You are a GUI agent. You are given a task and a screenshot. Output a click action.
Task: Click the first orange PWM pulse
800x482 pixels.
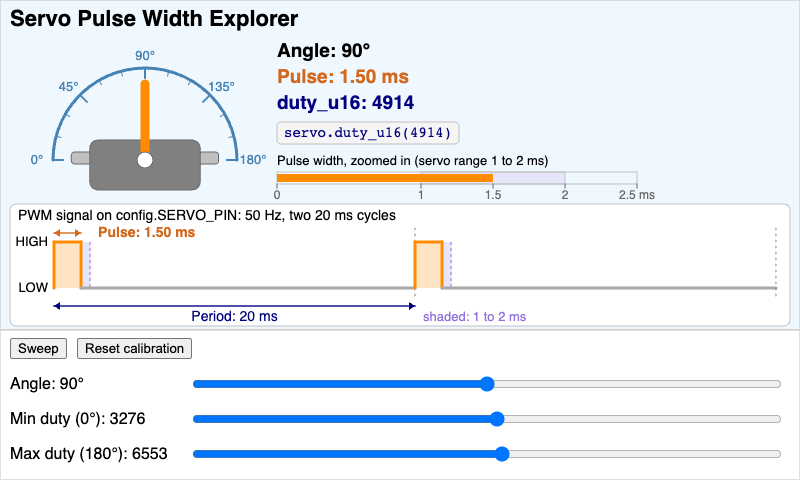click(x=67, y=265)
